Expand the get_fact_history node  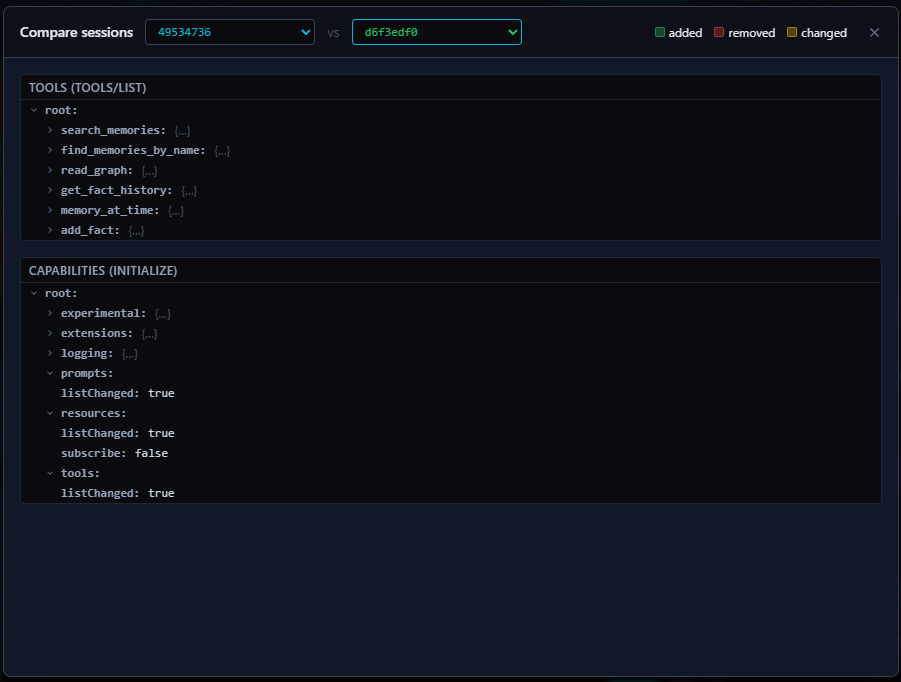(50, 190)
